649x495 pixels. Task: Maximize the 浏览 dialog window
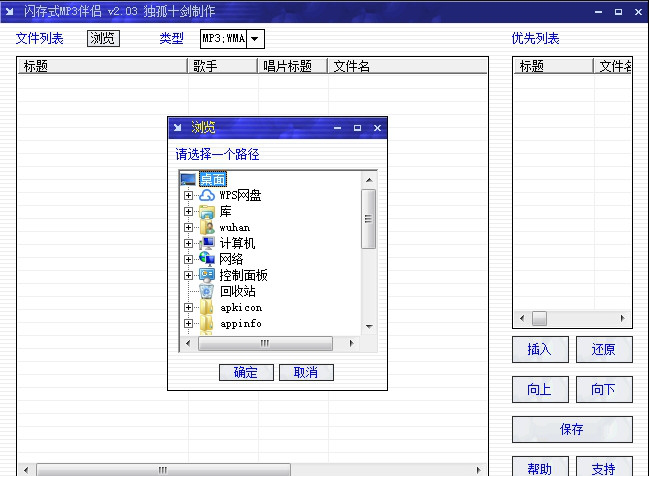357,128
